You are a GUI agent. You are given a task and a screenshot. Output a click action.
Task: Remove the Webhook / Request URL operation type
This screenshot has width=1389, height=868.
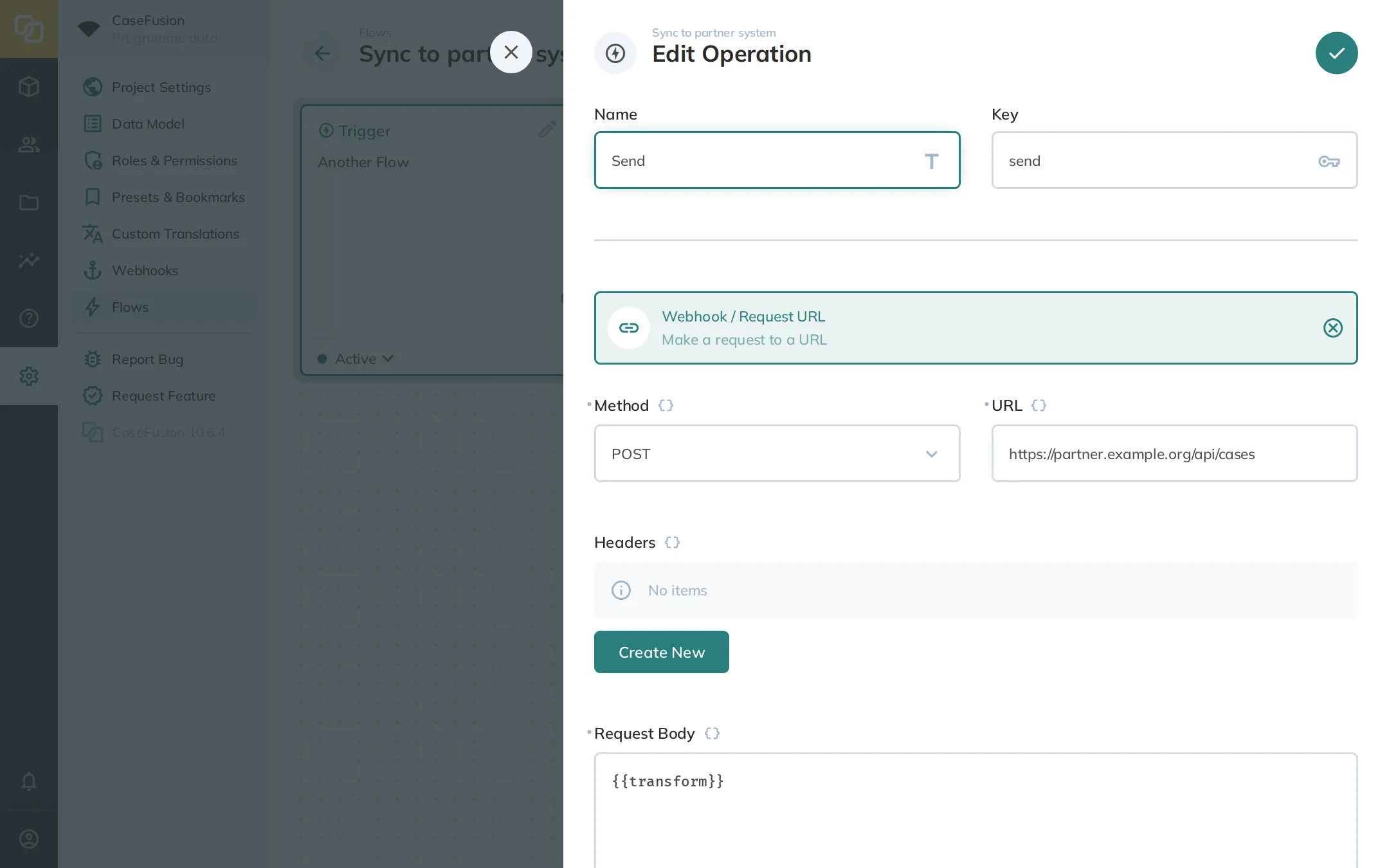[x=1332, y=328]
